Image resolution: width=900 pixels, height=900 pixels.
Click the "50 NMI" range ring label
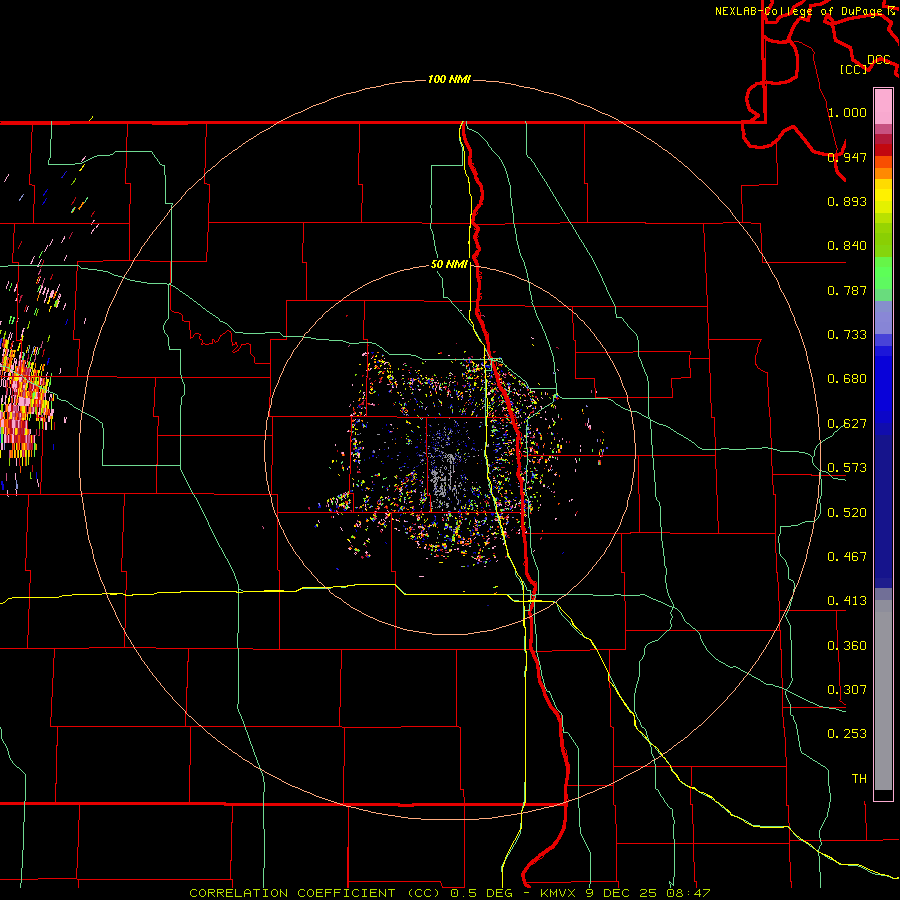(449, 264)
